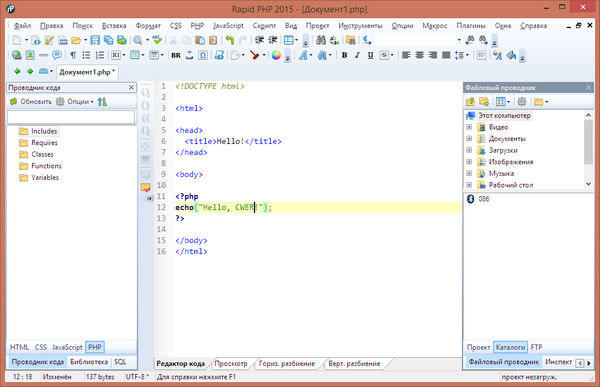
Task: Toggle Italic formatting
Action: coord(357,55)
